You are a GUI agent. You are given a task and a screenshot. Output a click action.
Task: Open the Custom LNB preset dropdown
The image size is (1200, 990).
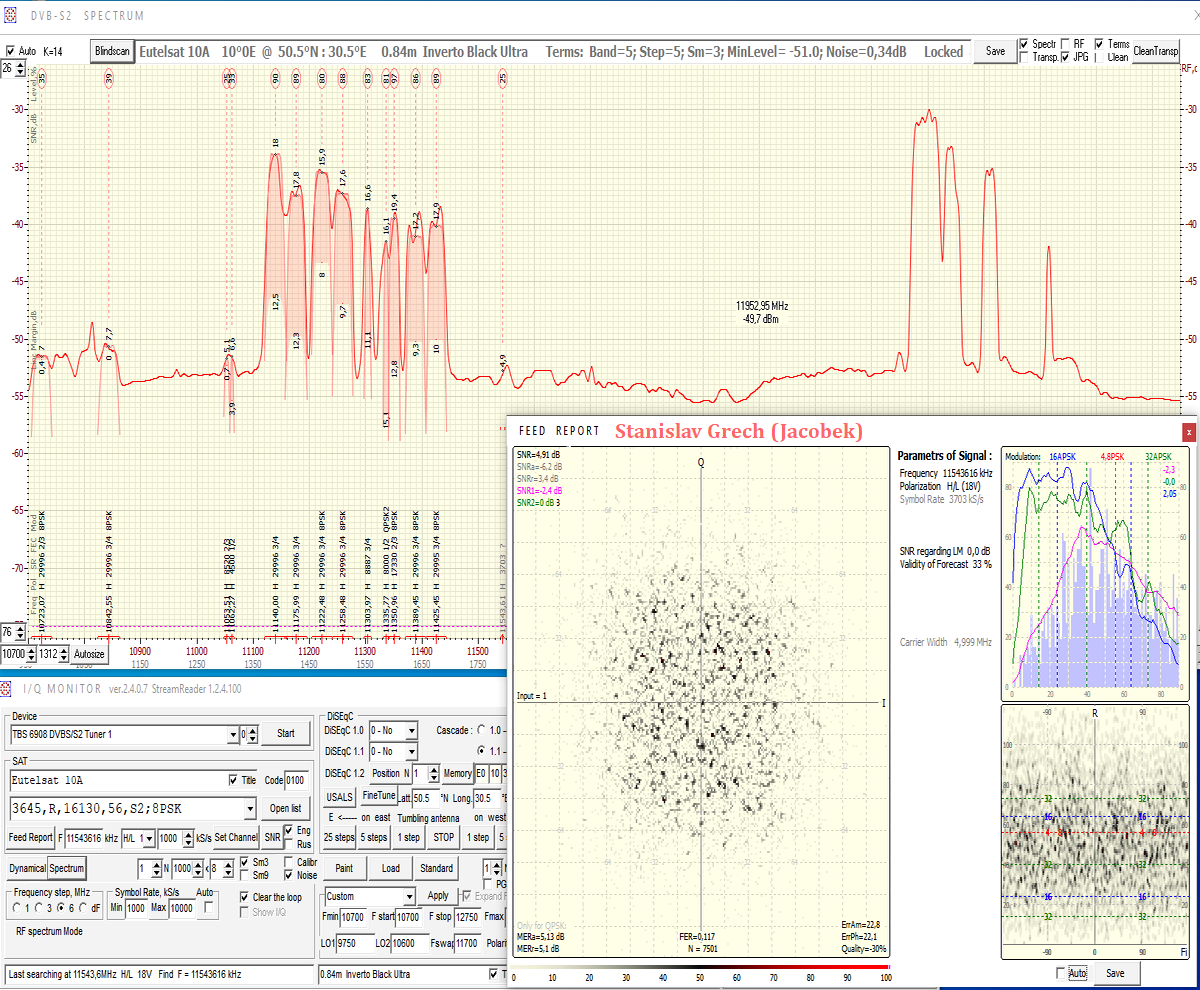(x=409, y=896)
